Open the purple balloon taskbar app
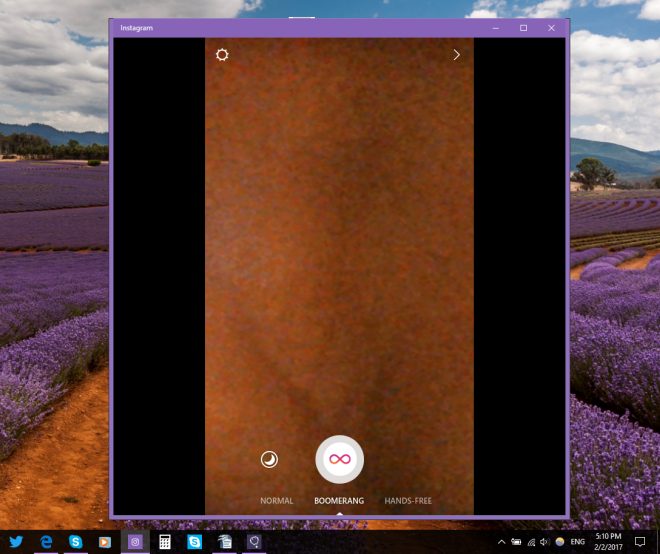 click(254, 542)
